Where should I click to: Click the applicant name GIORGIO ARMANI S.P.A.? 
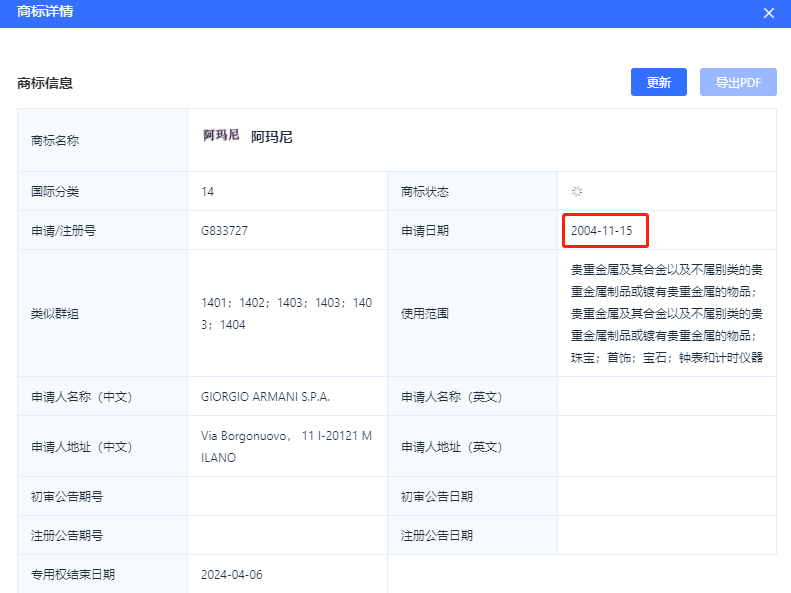click(x=265, y=397)
